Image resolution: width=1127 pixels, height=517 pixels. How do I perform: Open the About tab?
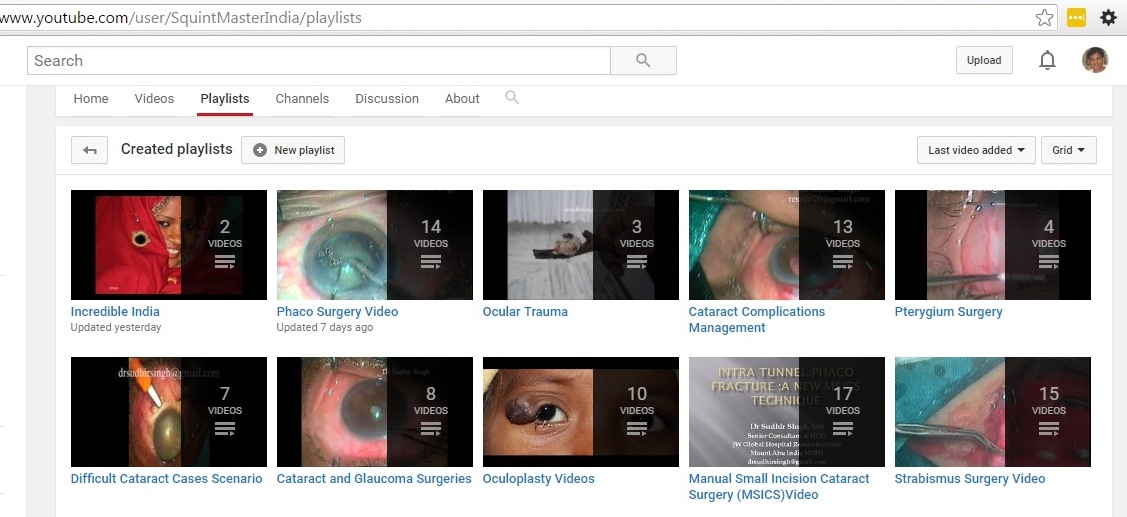click(x=462, y=99)
